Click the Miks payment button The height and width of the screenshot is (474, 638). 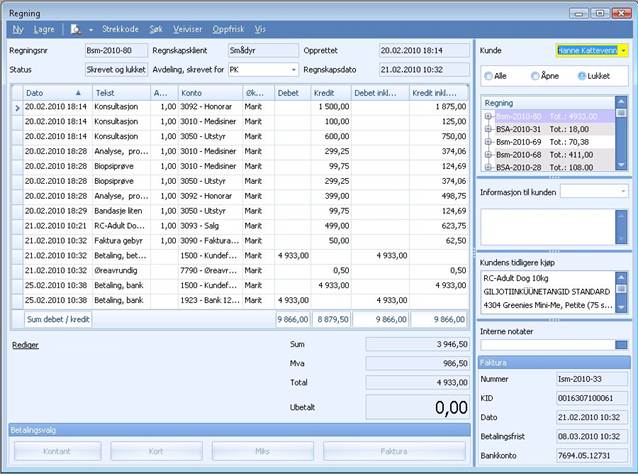click(263, 451)
